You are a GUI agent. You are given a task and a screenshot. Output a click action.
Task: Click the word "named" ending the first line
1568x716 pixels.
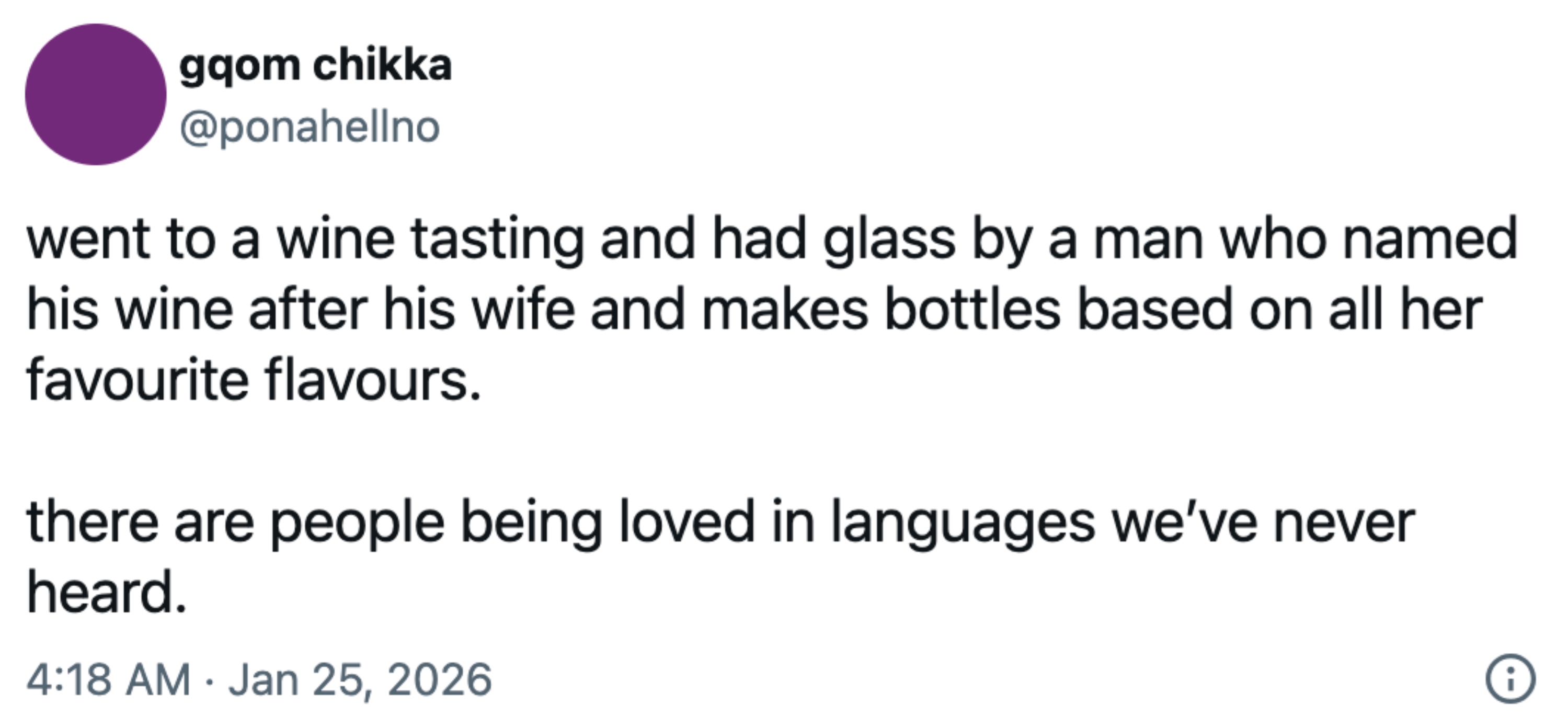point(1430,238)
